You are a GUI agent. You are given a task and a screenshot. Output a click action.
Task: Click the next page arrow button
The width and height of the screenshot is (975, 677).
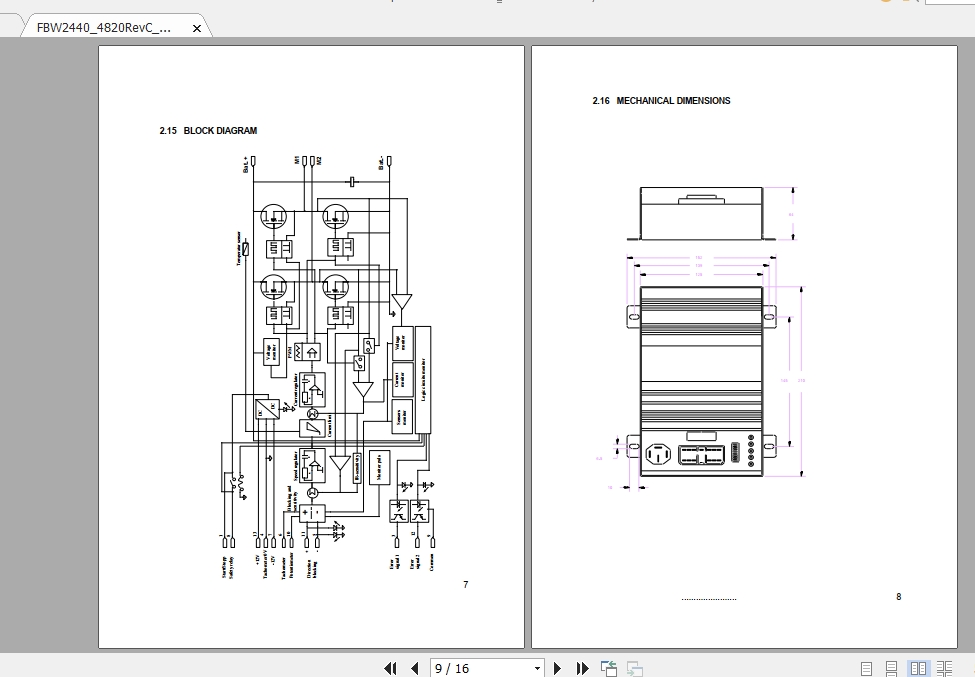[x=558, y=668]
